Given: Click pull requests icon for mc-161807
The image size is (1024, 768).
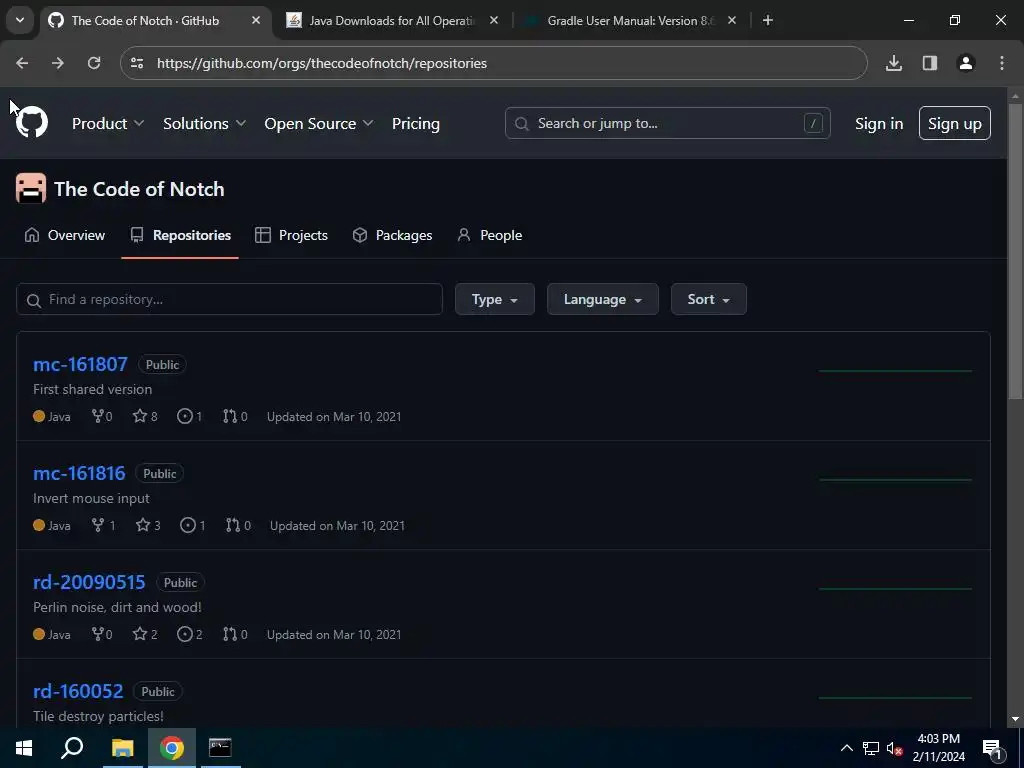Looking at the screenshot, I should click(230, 416).
